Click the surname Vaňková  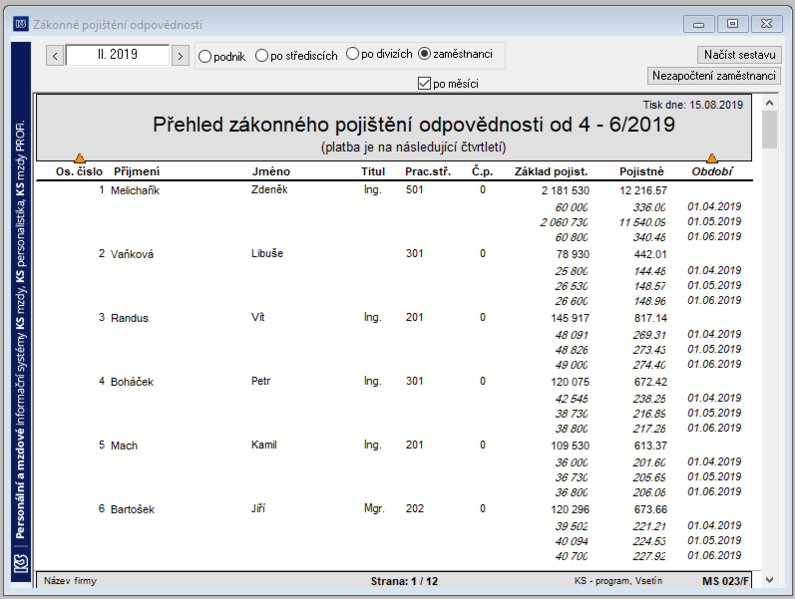(132, 254)
